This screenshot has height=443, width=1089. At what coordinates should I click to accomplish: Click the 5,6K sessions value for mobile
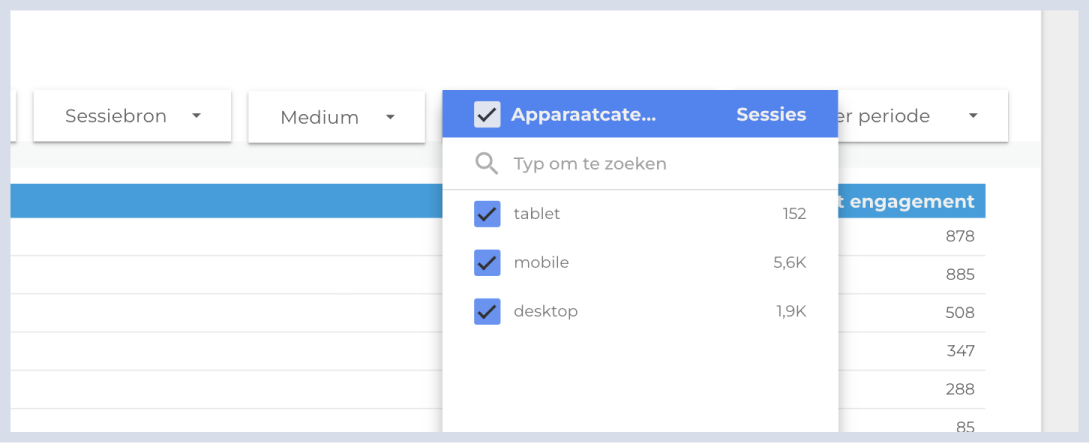click(x=790, y=262)
